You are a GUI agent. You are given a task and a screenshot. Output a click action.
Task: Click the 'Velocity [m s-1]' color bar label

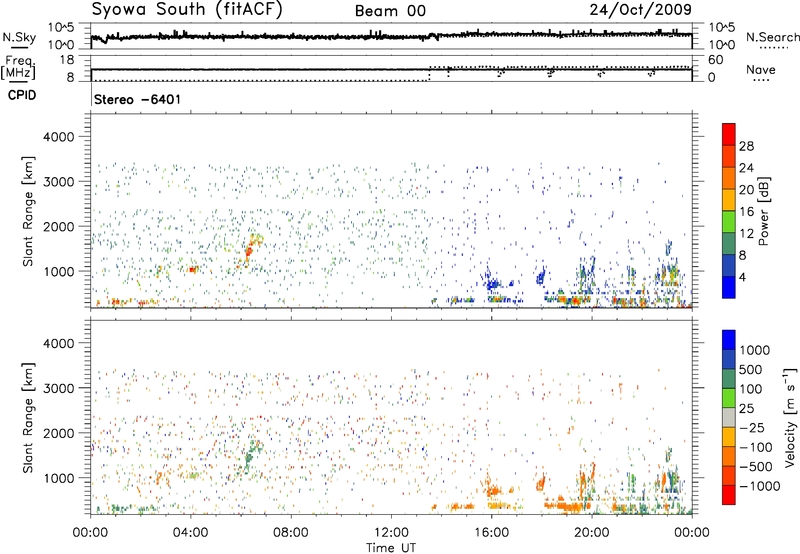pyautogui.click(x=790, y=417)
